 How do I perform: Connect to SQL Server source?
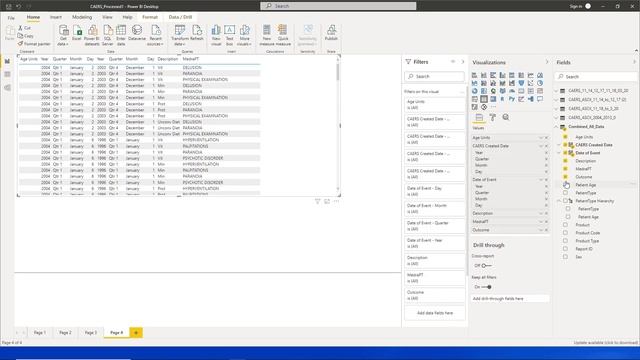coord(107,36)
